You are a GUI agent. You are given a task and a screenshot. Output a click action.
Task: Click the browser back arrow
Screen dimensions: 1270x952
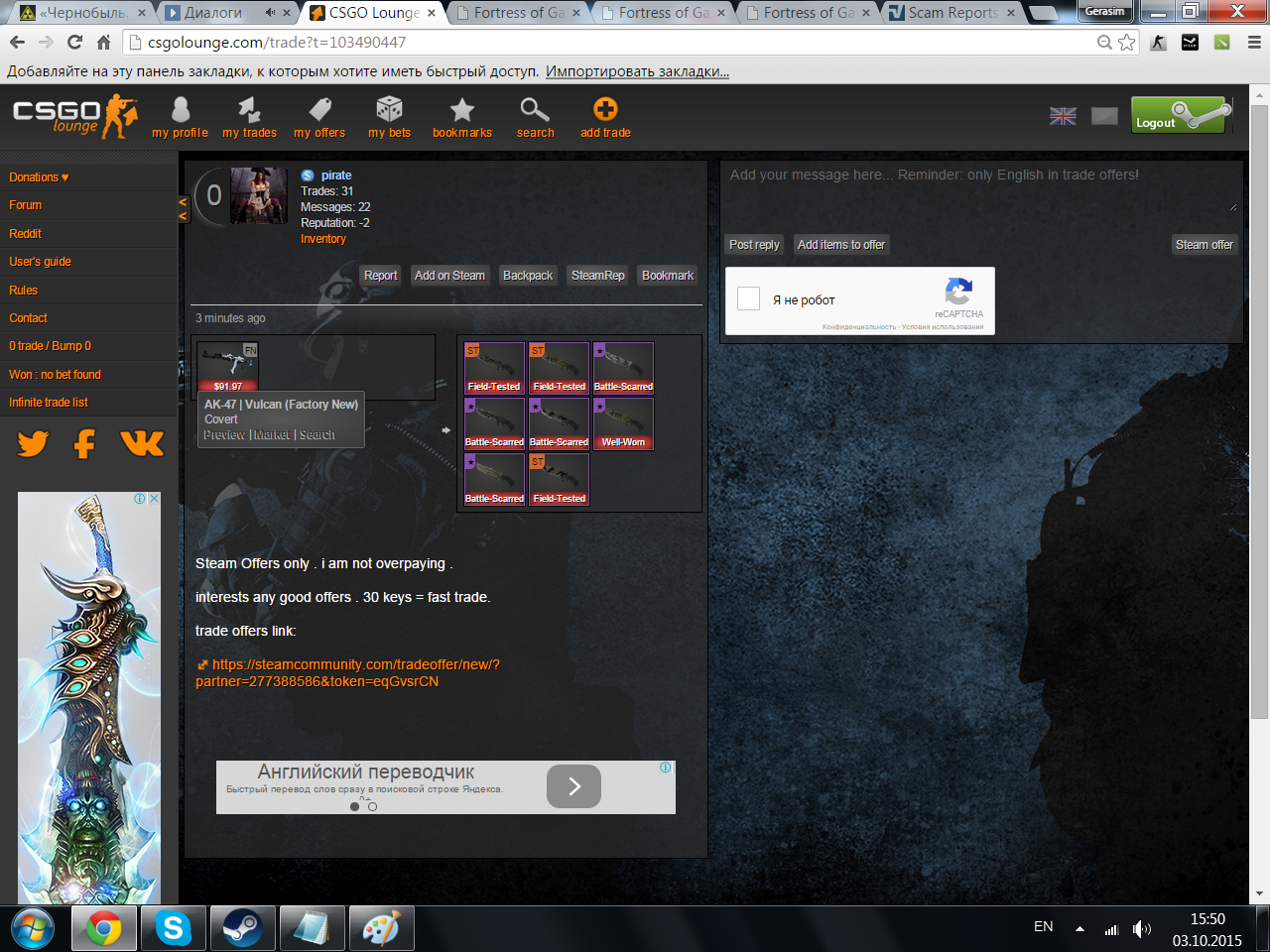click(x=17, y=42)
